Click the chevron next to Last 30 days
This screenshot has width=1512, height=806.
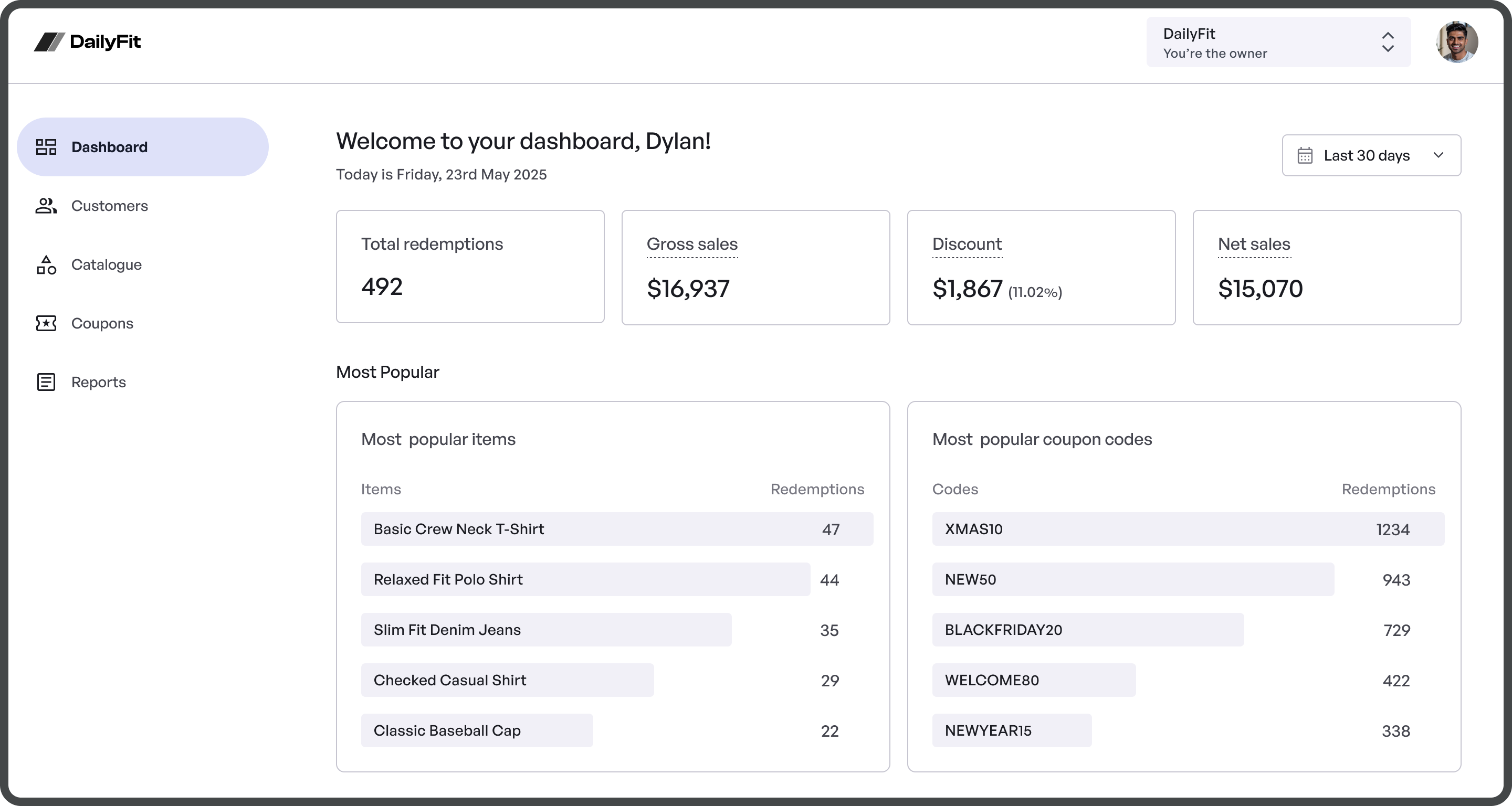1438,155
